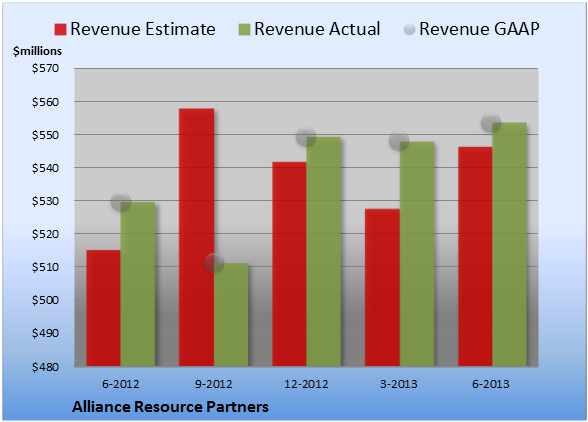This screenshot has height=422, width=588.
Task: Click the gray Revenue GAAP legend marker
Action: 410,29
